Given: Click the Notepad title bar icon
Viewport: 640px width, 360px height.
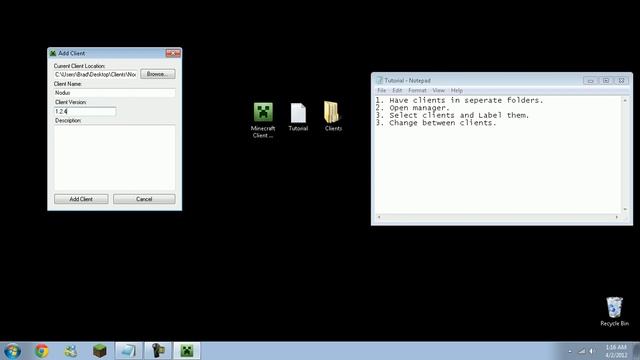Looking at the screenshot, I should (379, 80).
